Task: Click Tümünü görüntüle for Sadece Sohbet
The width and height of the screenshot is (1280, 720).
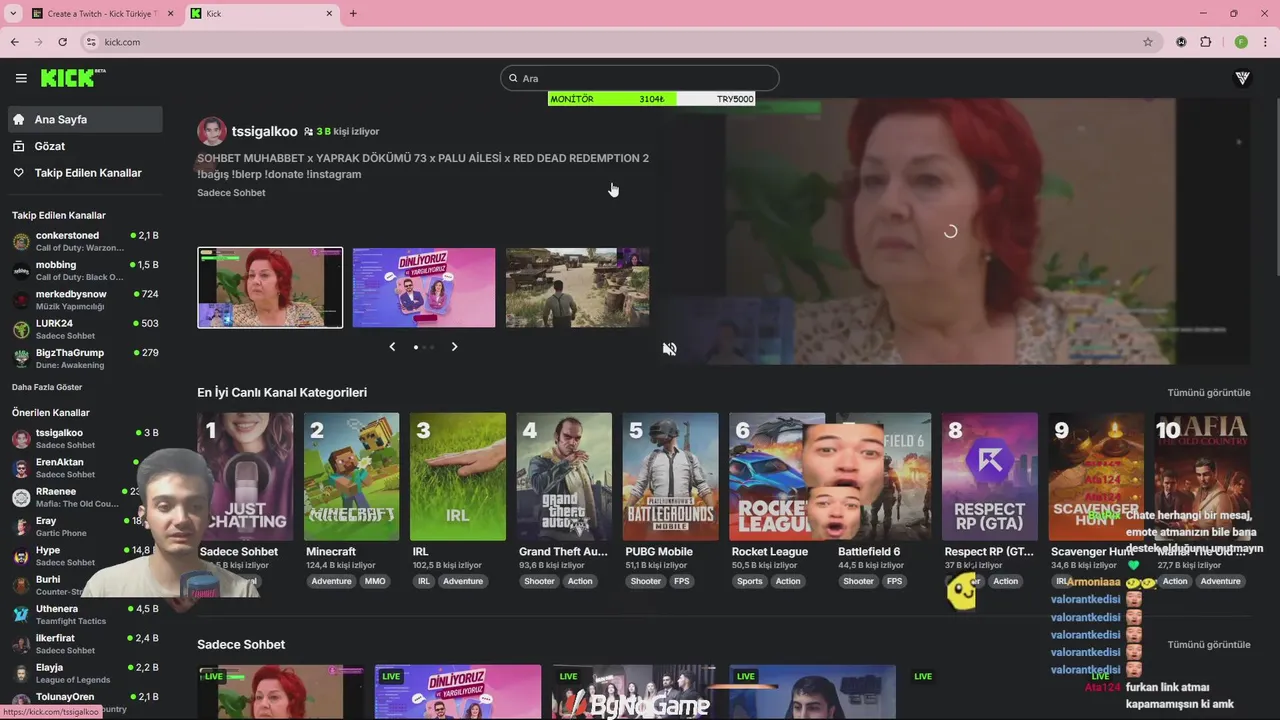Action: point(1208,645)
